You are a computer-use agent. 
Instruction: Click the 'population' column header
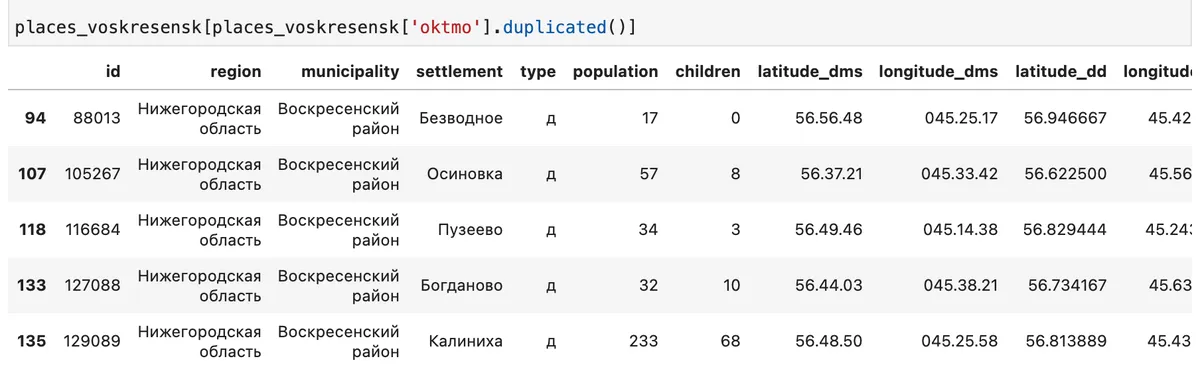point(615,72)
